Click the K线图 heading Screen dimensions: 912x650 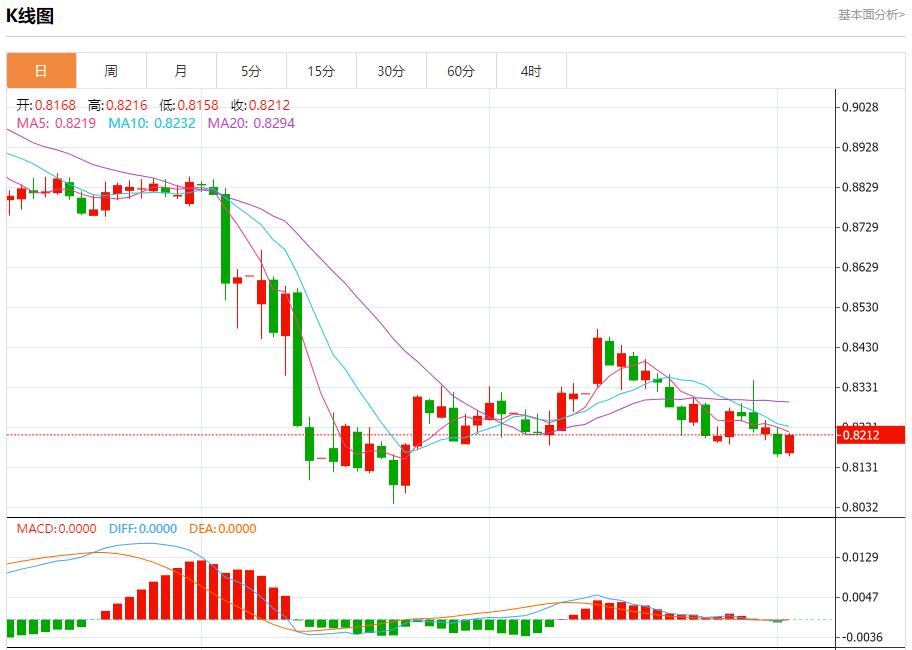pos(30,16)
